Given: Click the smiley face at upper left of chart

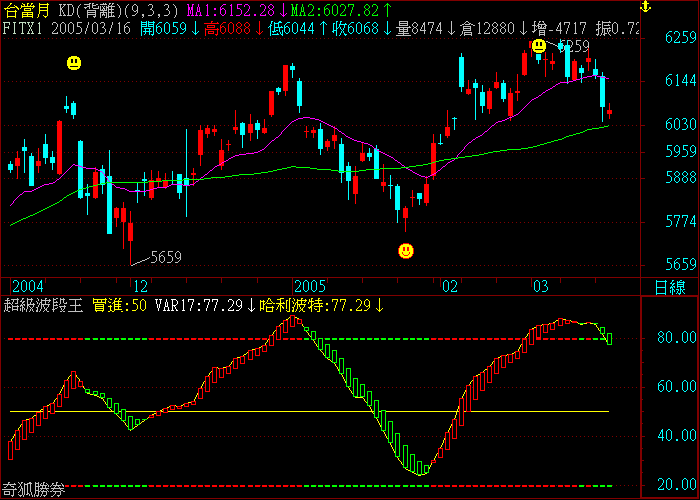Looking at the screenshot, I should point(74,63).
